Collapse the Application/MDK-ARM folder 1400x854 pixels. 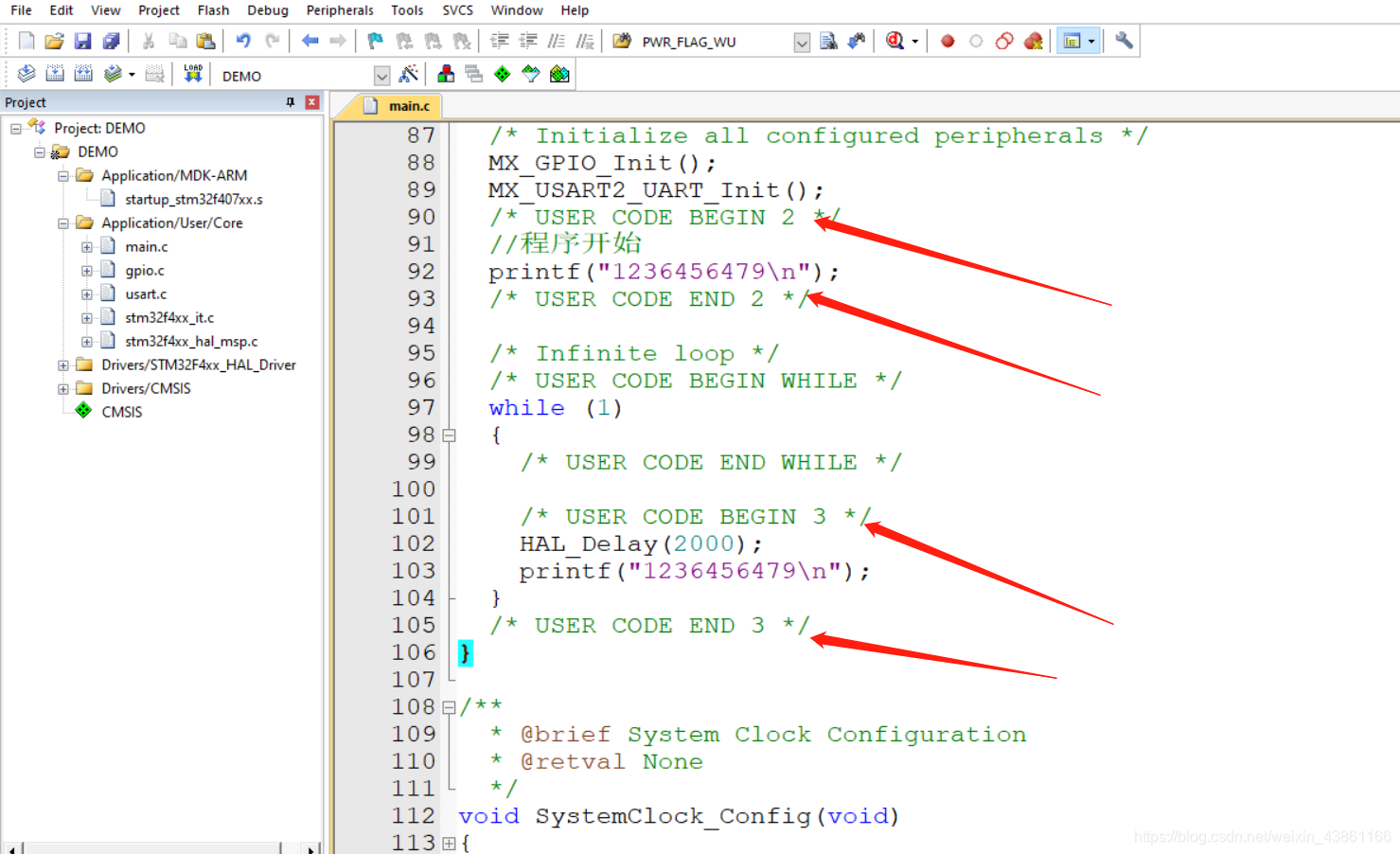[x=62, y=175]
